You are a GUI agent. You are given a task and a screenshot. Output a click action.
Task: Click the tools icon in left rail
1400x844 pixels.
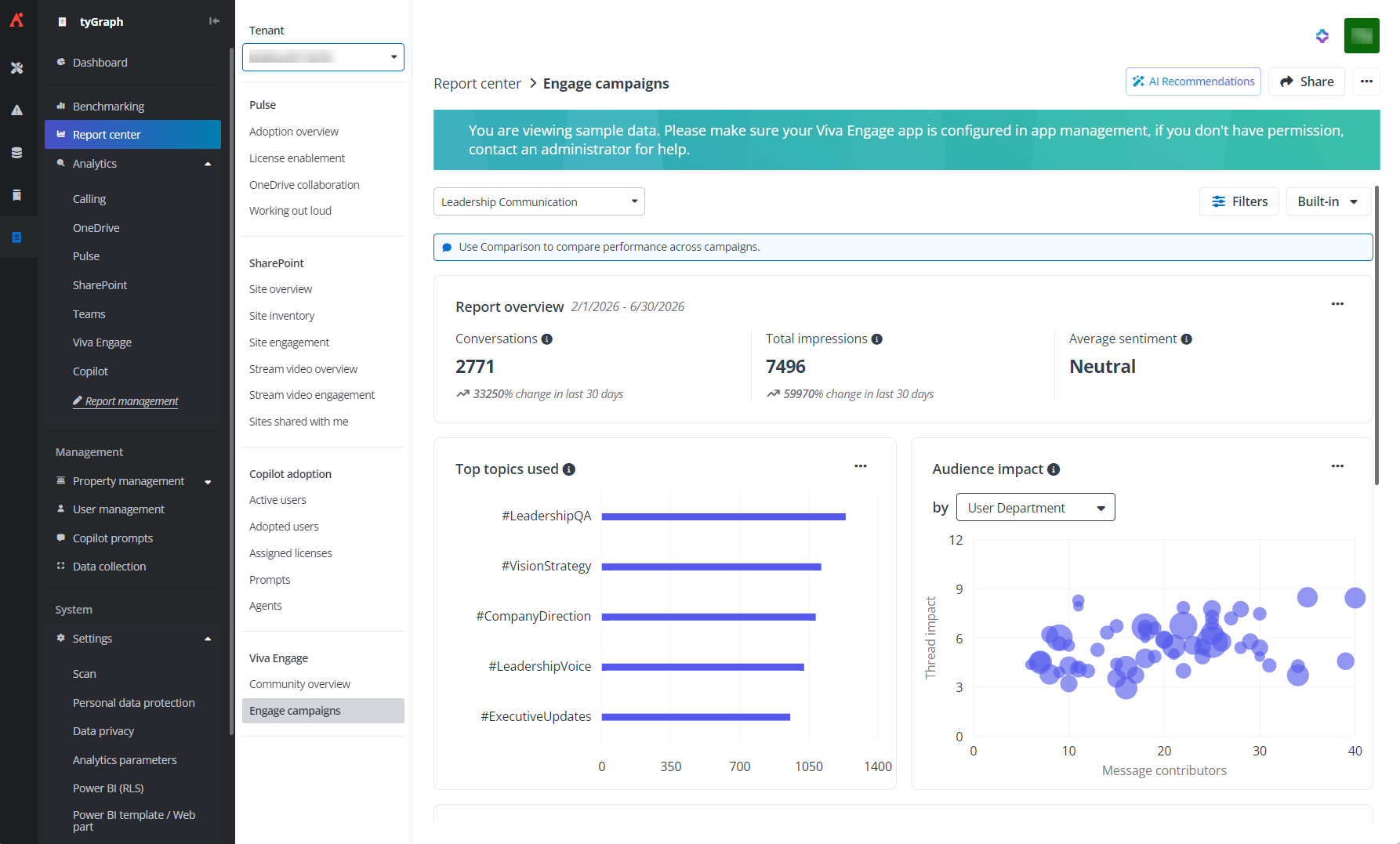(x=16, y=68)
